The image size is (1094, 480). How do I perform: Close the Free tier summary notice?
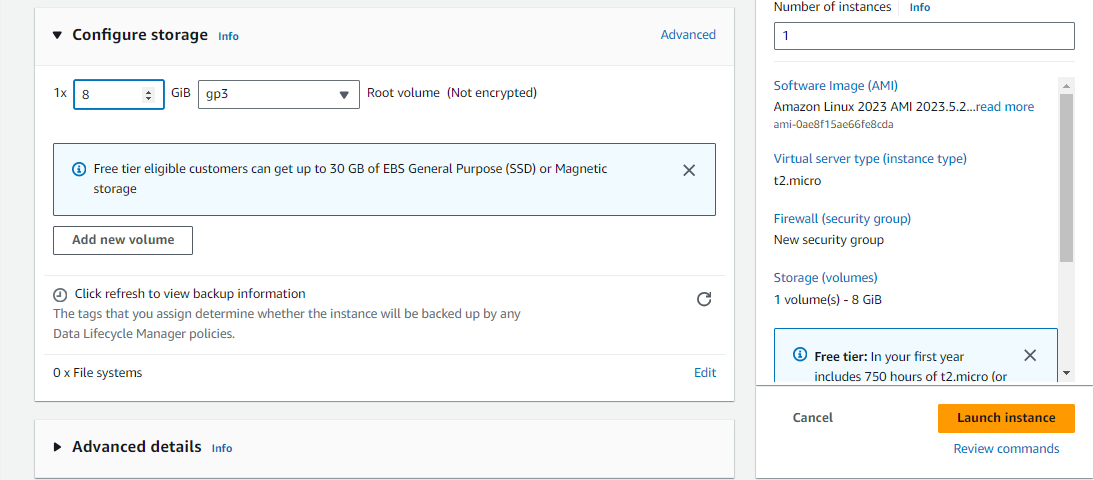[x=1030, y=355]
